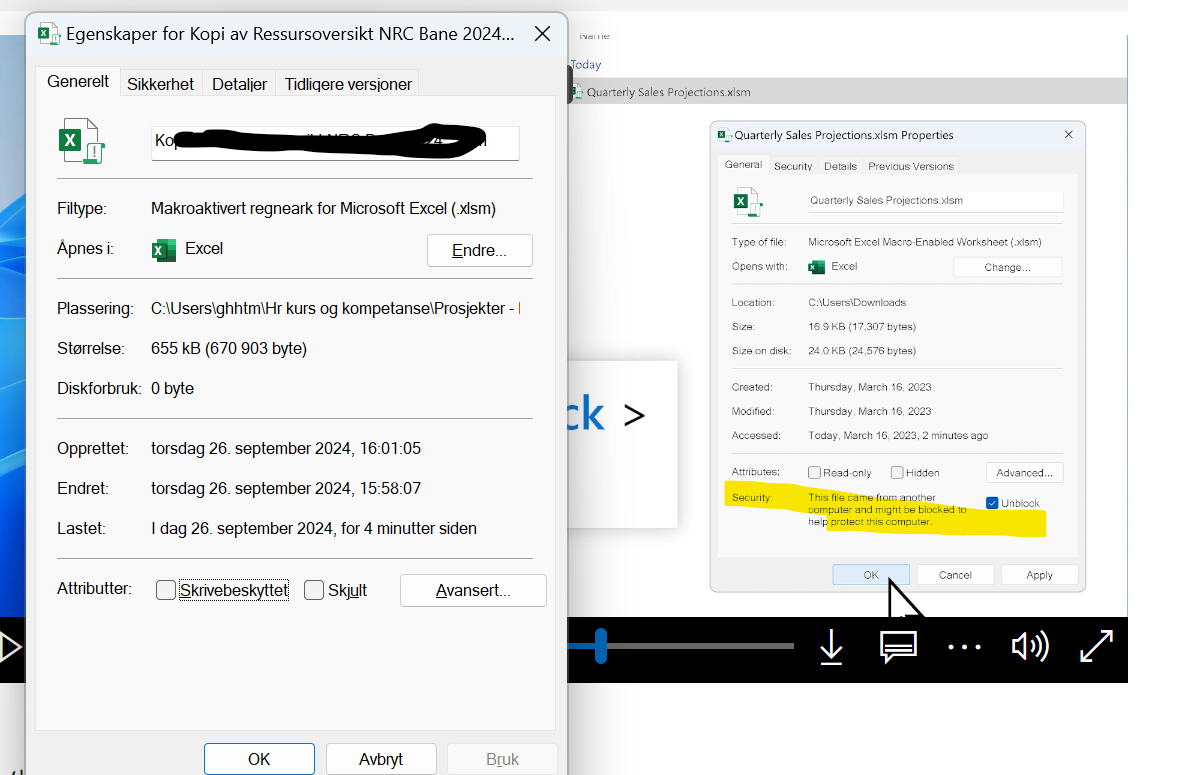Switch to the Detaljer tab

coord(239,84)
